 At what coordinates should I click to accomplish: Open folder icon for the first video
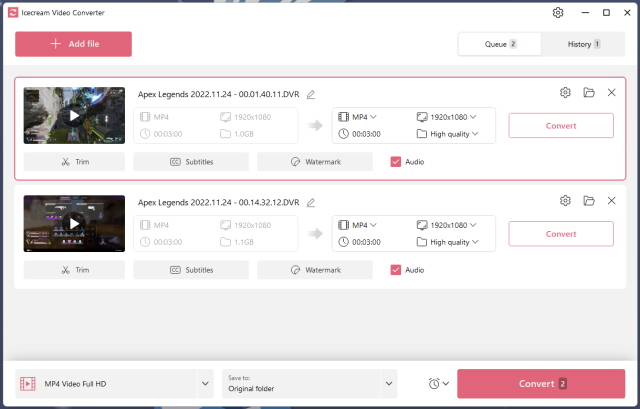[589, 92]
